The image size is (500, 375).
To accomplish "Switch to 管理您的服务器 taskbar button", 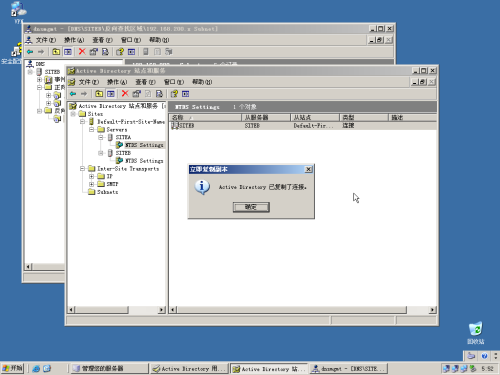I will [110, 368].
